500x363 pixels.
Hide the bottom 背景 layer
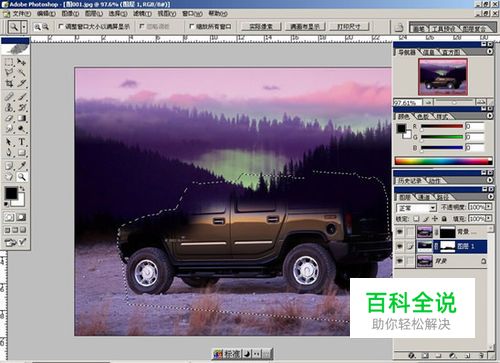point(399,261)
